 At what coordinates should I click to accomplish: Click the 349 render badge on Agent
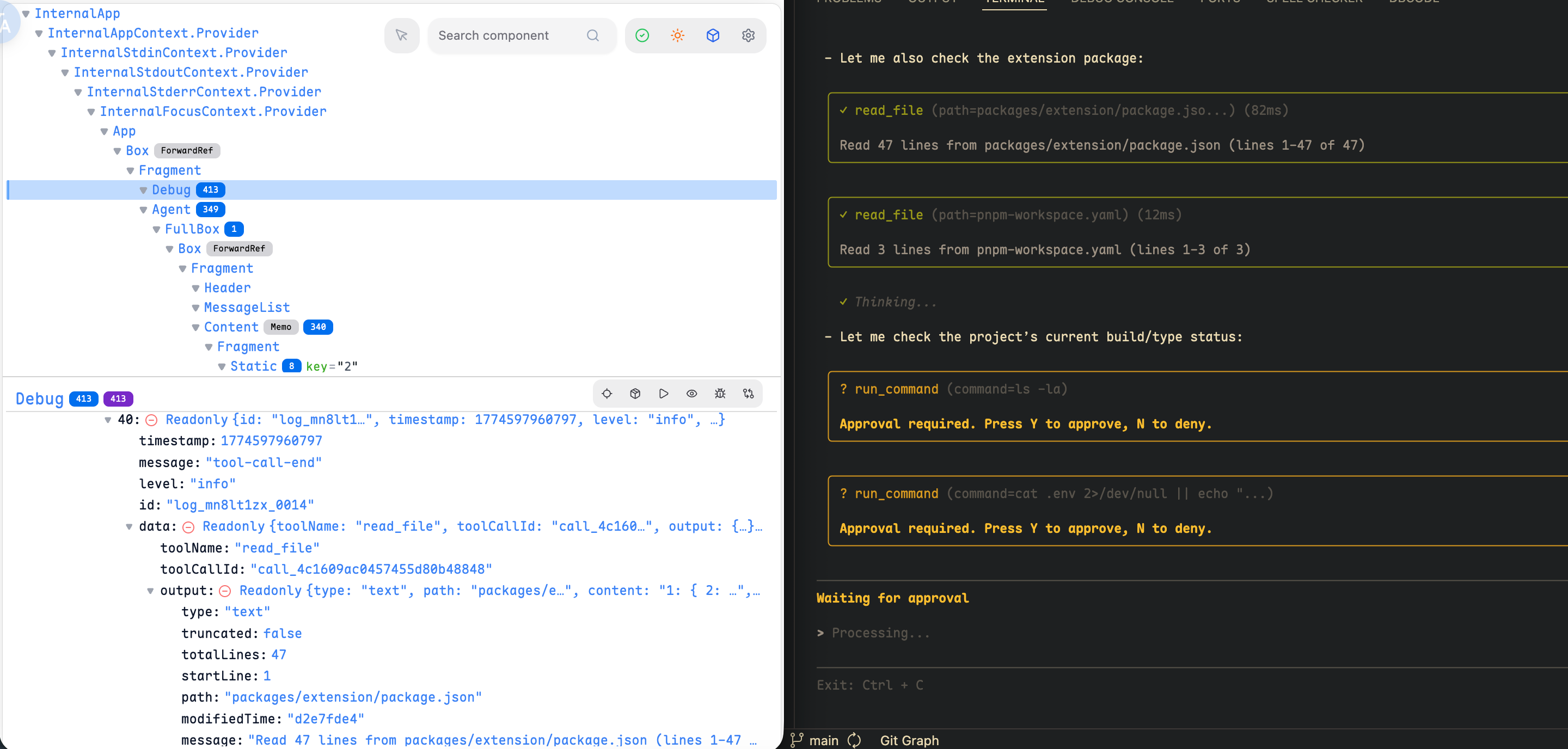(211, 210)
